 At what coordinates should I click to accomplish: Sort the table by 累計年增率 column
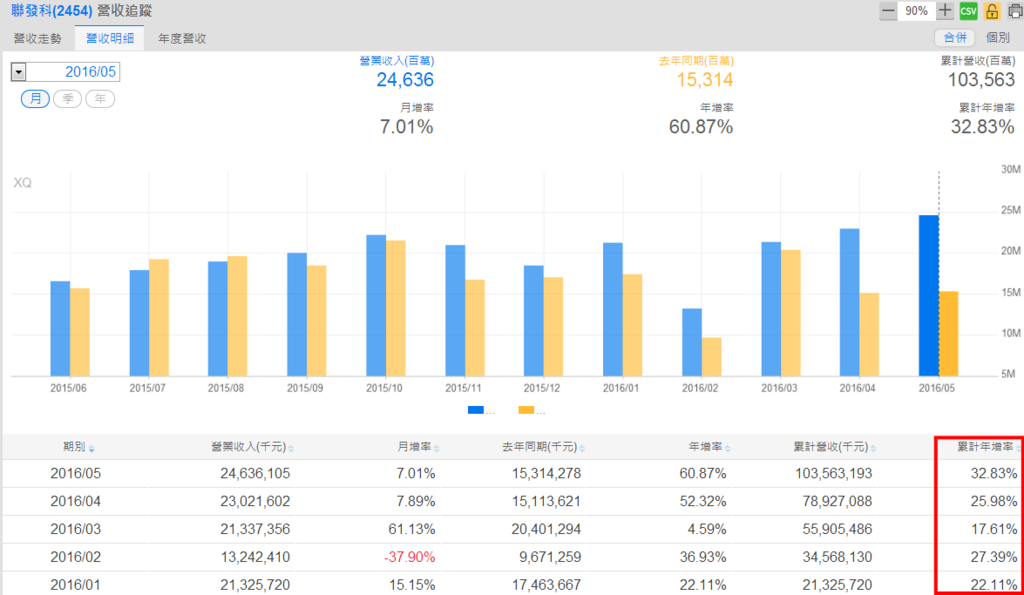click(x=989, y=447)
